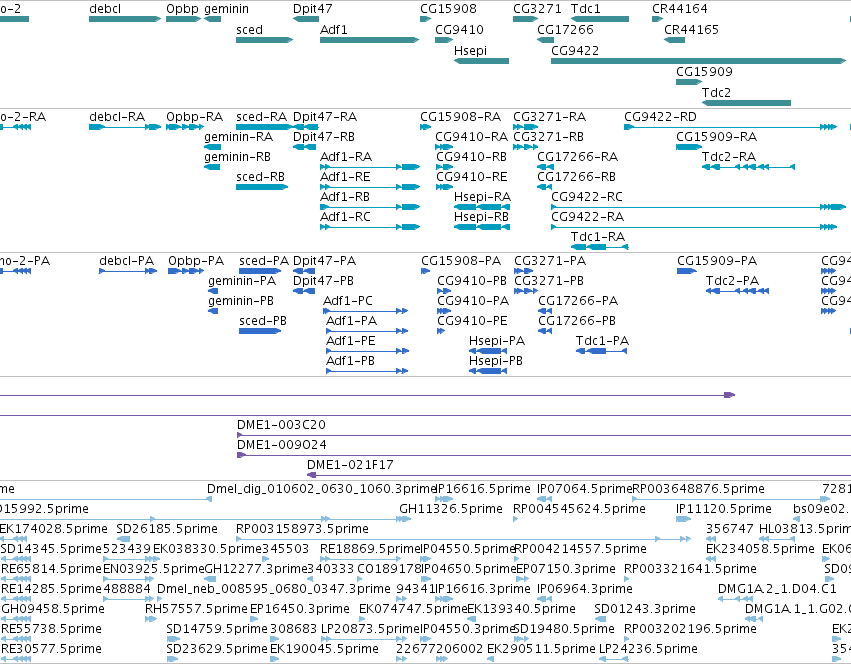Click the sced gene feature bar
Viewport: 851px width, 664px height.
(x=264, y=40)
